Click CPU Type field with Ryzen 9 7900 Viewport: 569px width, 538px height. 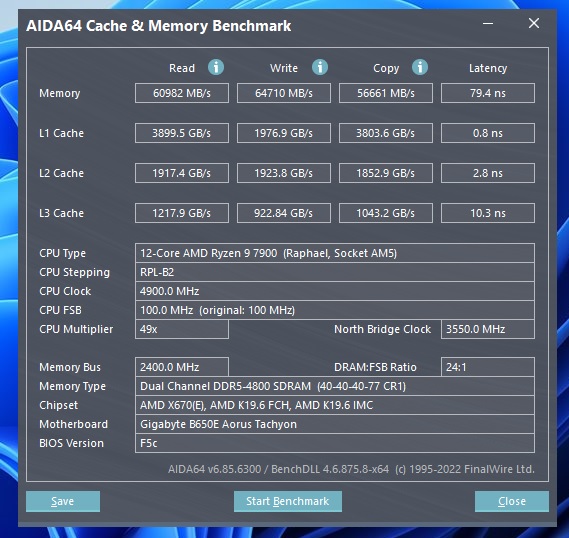click(x=335, y=253)
